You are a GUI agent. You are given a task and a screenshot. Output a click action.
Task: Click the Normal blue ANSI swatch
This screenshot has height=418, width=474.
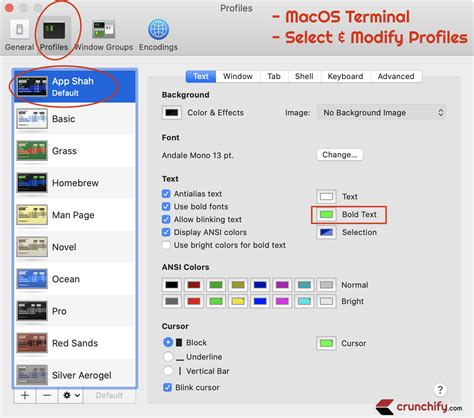coord(260,285)
